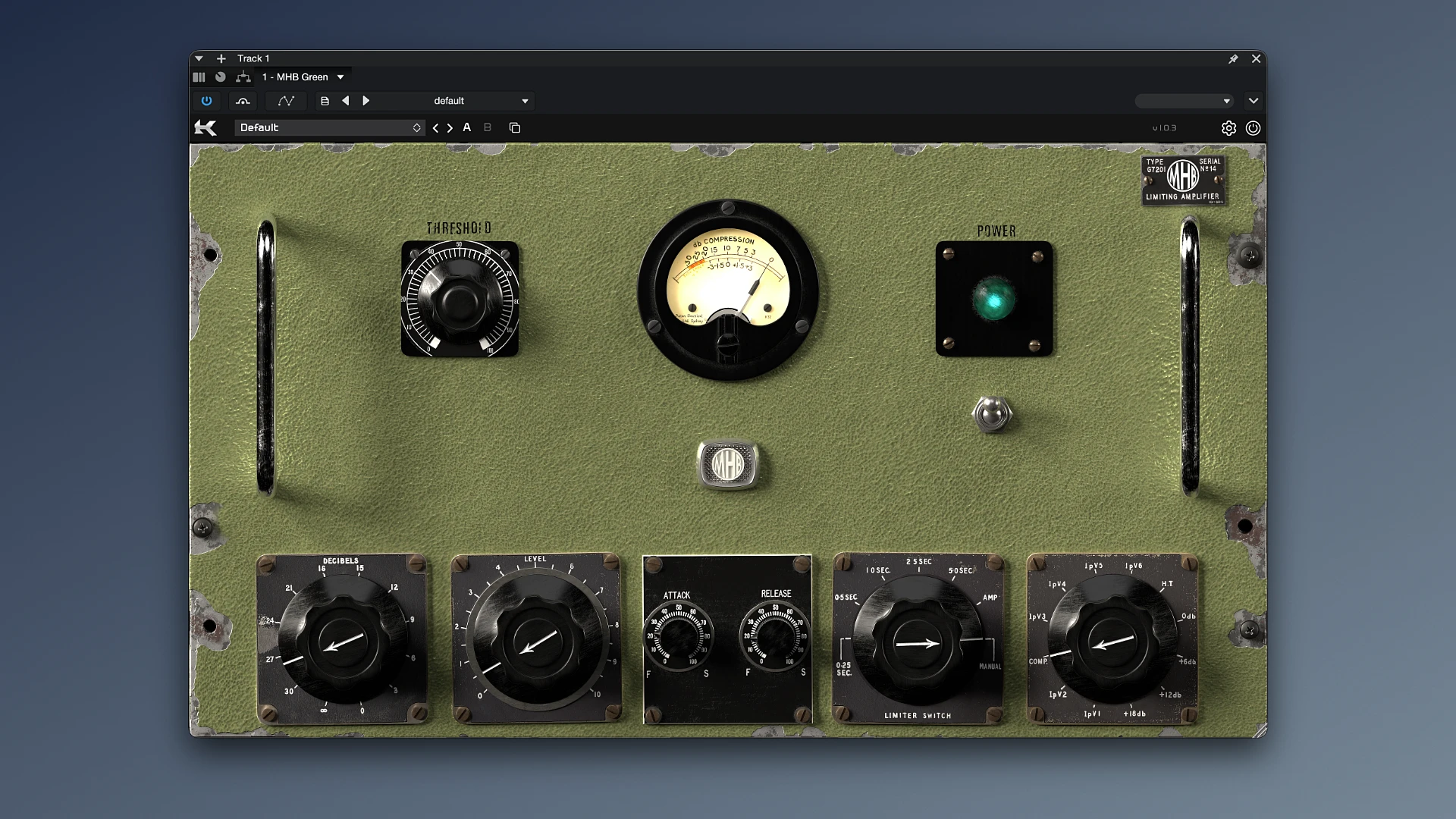Select the A comparison state
Viewport: 1456px width, 819px height.
[x=467, y=127]
